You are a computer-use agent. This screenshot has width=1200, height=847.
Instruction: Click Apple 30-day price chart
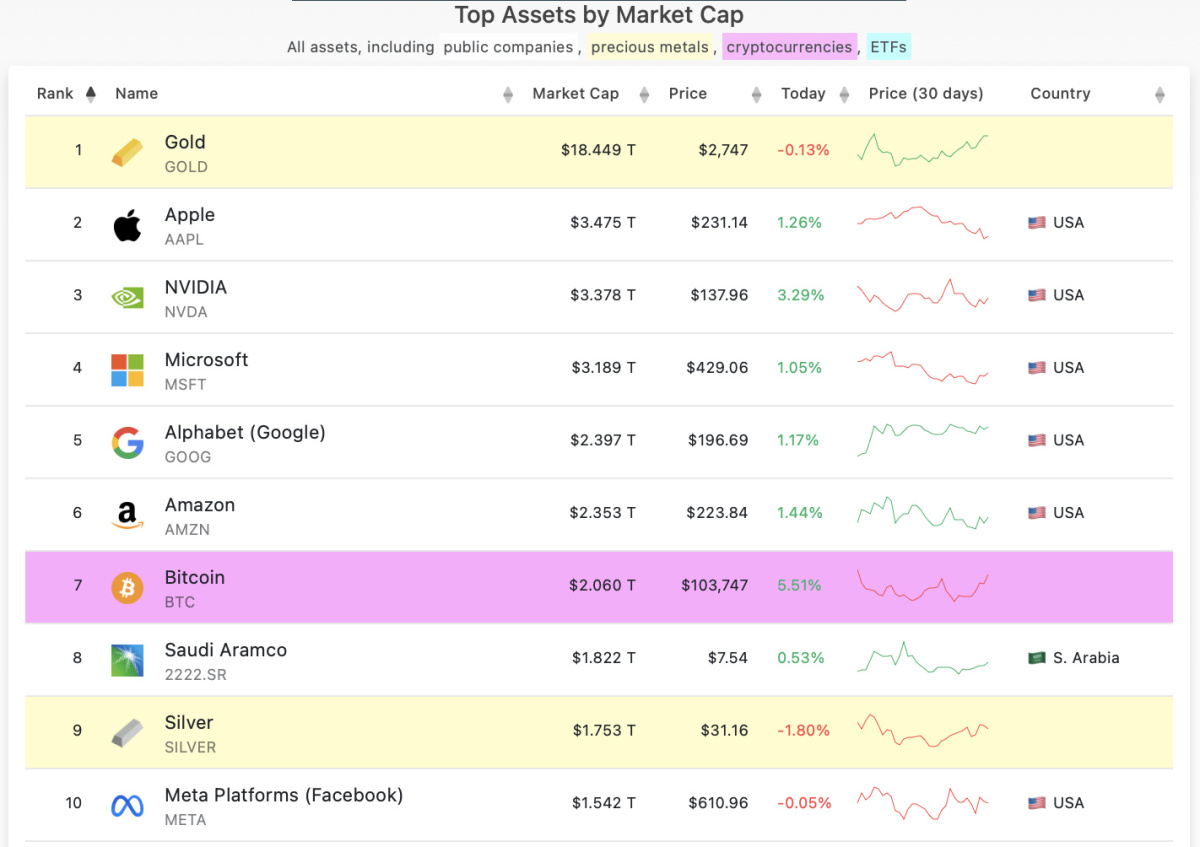point(923,222)
